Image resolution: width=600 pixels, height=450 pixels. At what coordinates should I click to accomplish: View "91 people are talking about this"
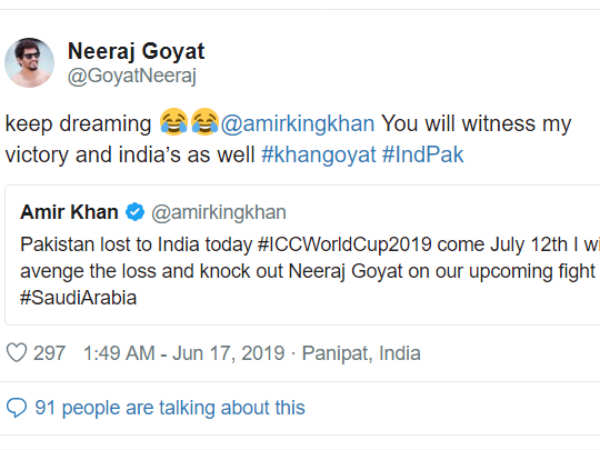coord(170,407)
